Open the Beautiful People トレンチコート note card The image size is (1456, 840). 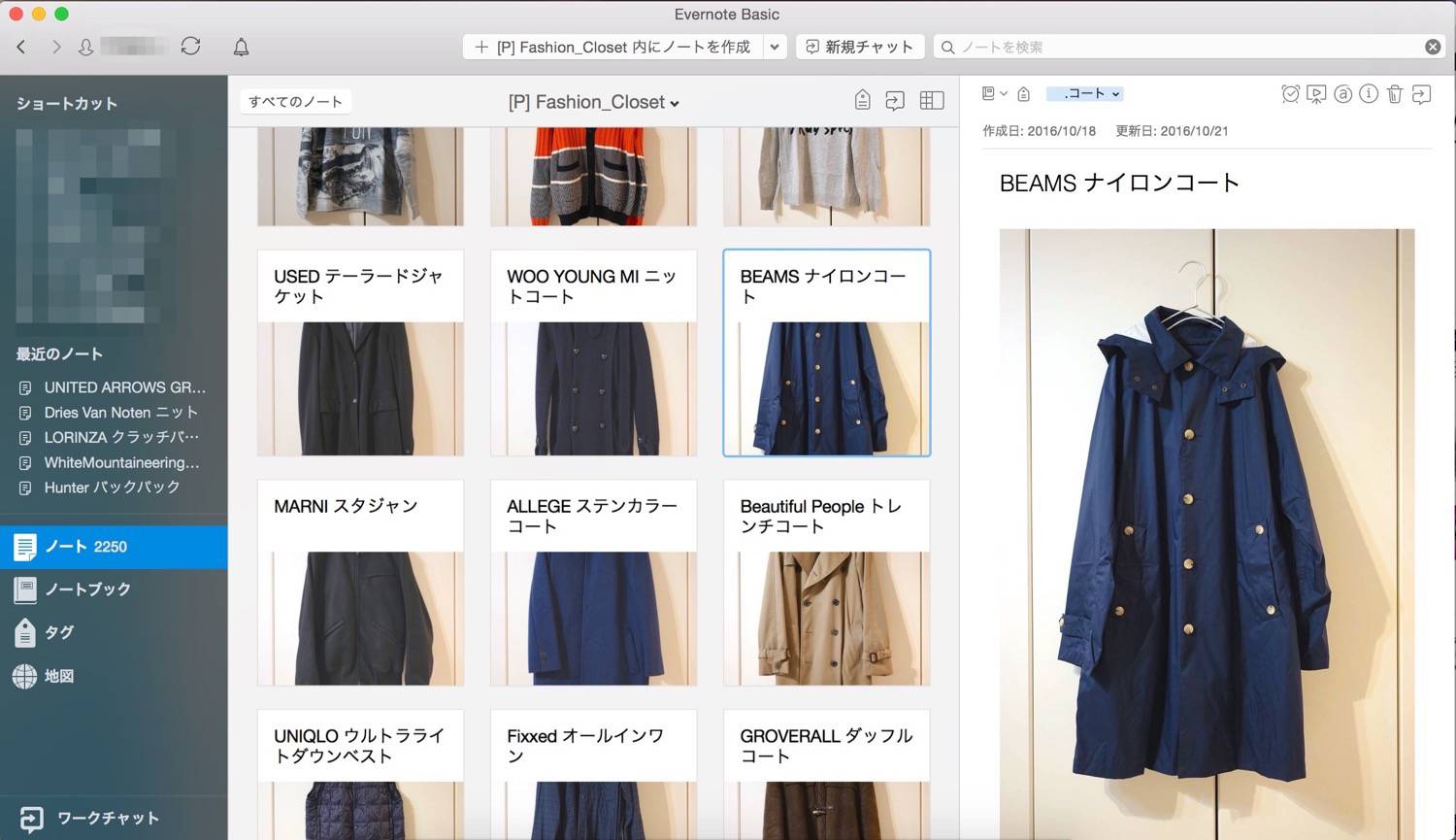(x=826, y=583)
